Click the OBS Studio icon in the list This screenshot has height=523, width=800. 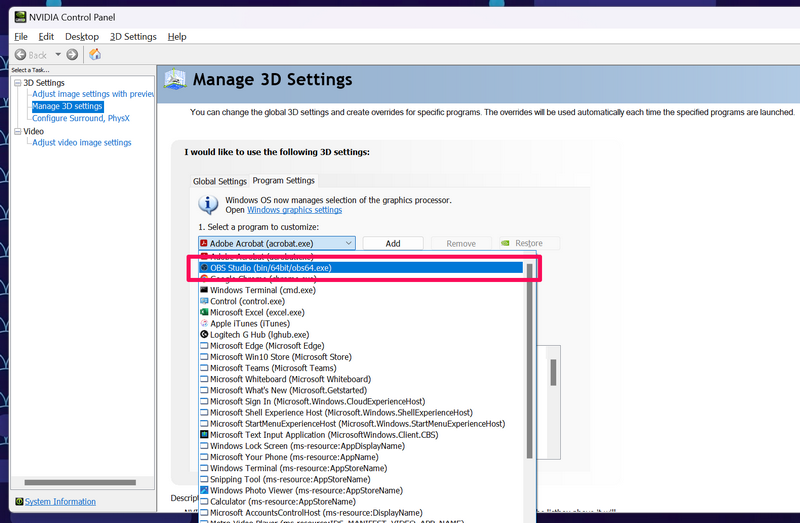point(204,268)
